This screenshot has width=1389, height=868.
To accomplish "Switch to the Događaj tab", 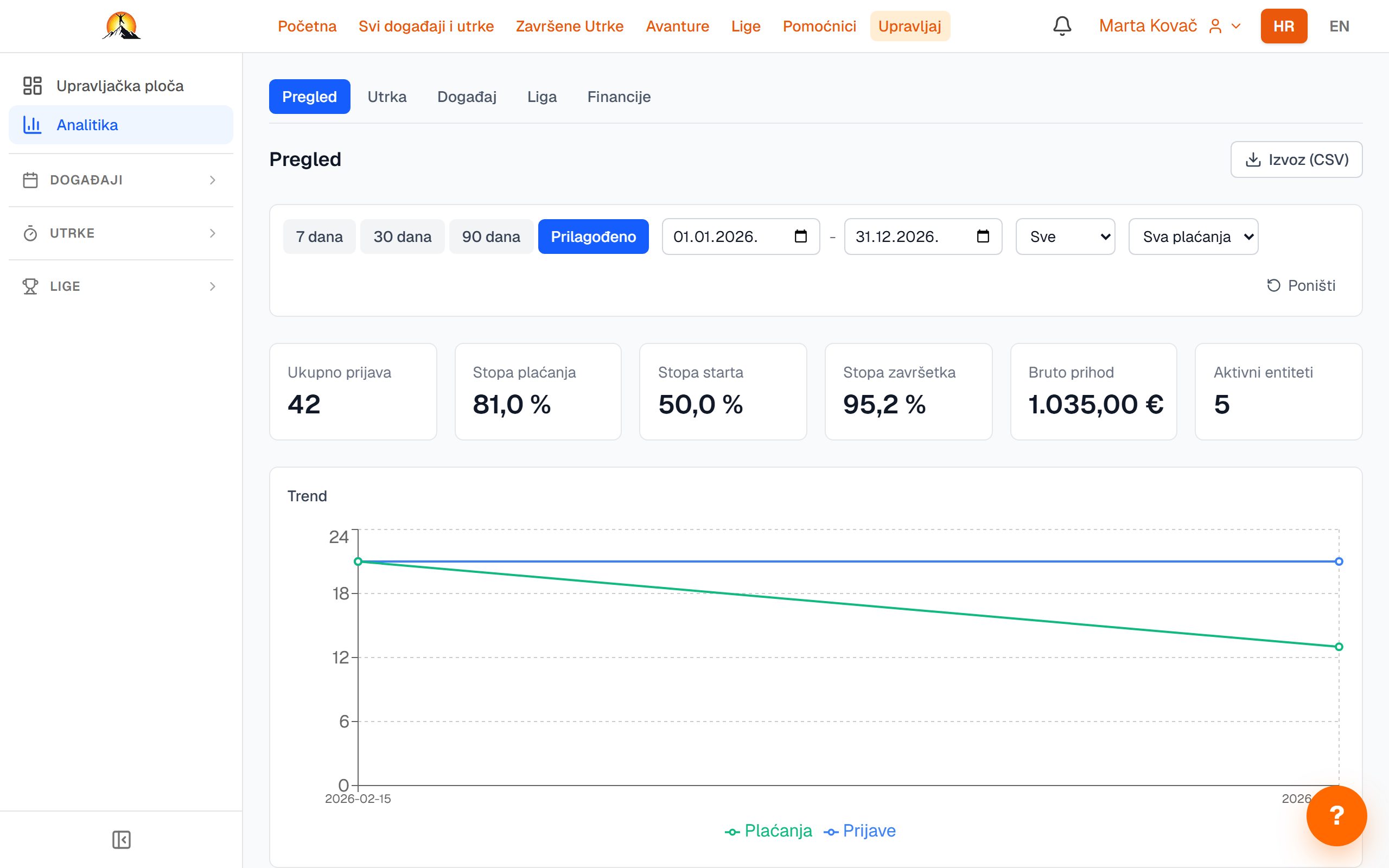I will click(x=467, y=97).
